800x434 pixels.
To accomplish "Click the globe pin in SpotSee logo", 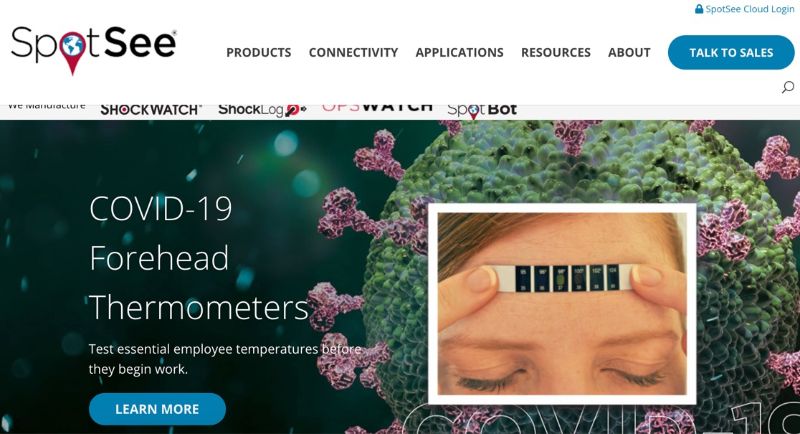I will (72, 52).
